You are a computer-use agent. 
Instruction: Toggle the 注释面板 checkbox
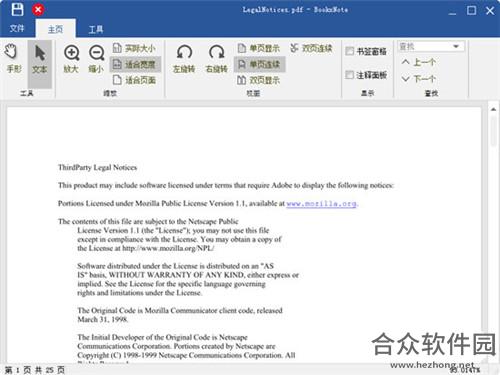pyautogui.click(x=349, y=75)
